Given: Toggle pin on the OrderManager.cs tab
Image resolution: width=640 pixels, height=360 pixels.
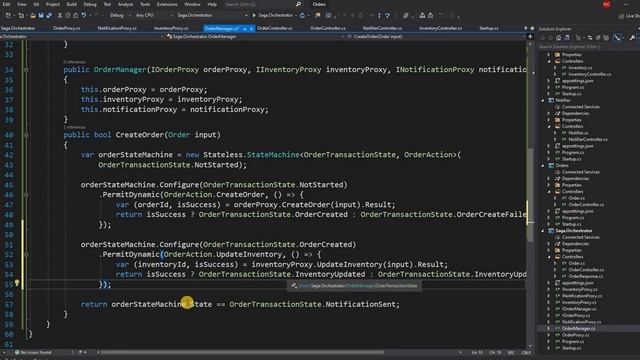Looking at the screenshot, I should tap(245, 29).
